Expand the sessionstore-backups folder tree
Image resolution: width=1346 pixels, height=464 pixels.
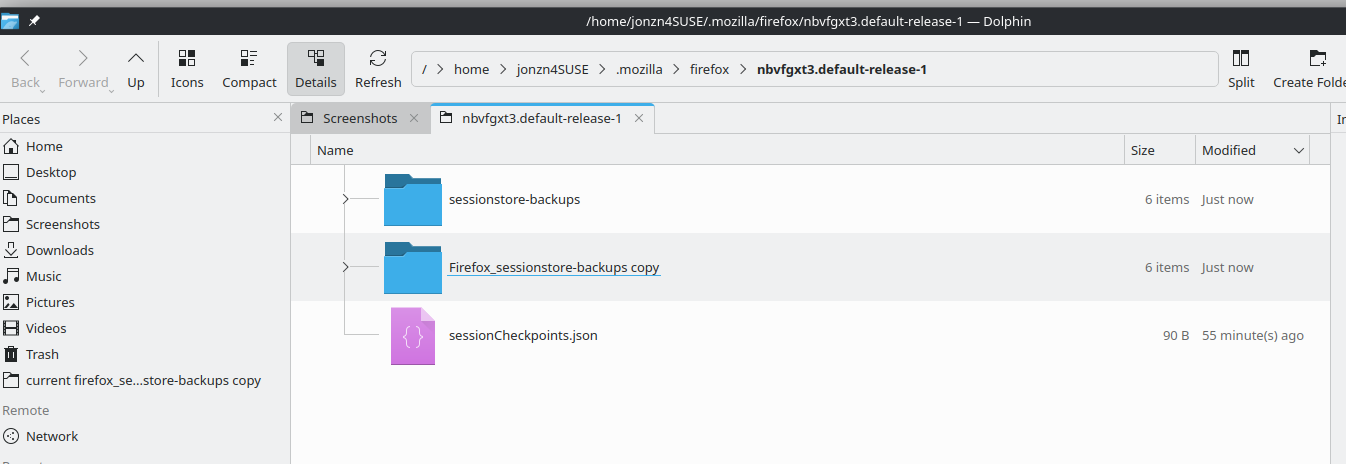click(345, 199)
